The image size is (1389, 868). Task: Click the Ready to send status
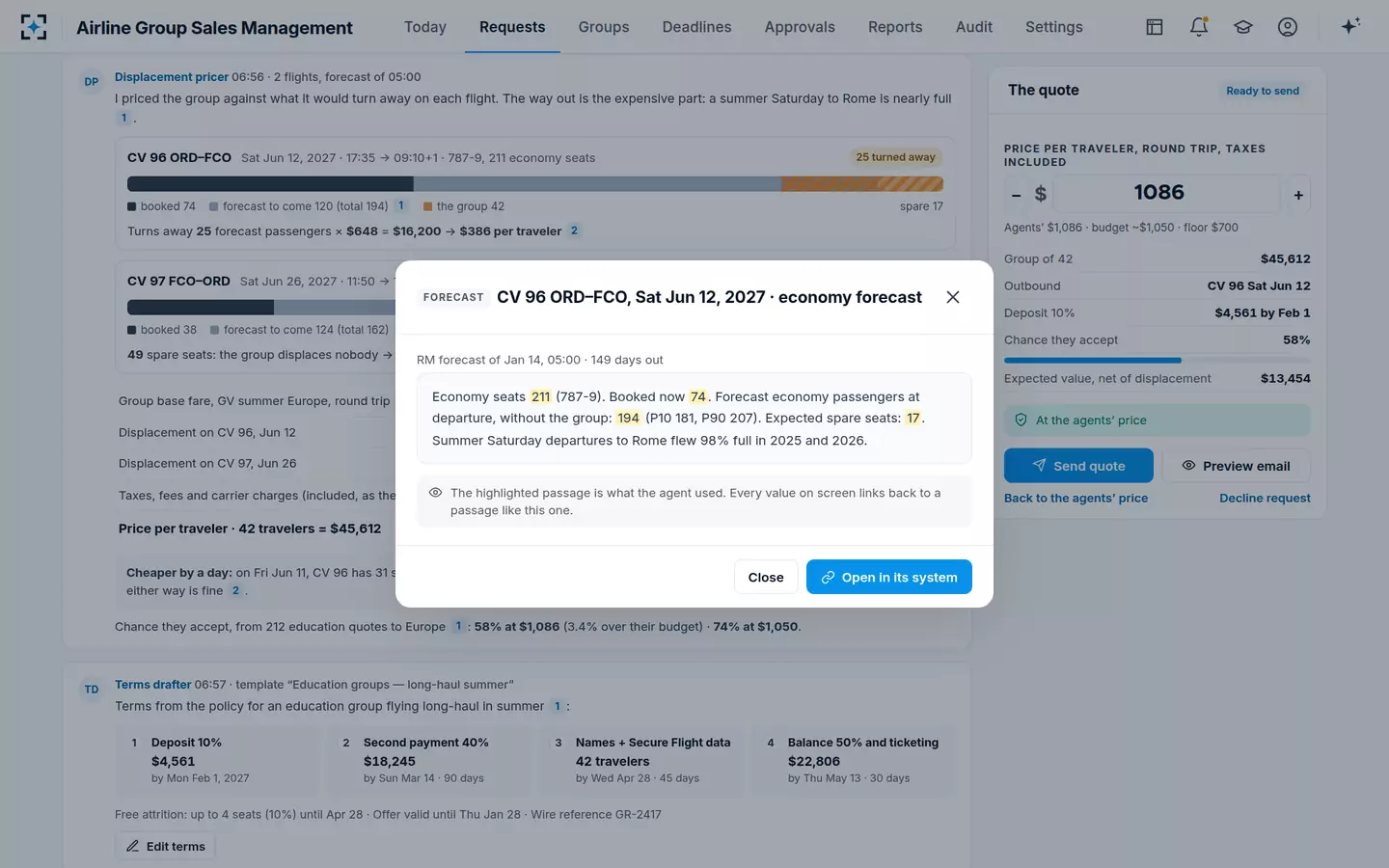pos(1263,91)
